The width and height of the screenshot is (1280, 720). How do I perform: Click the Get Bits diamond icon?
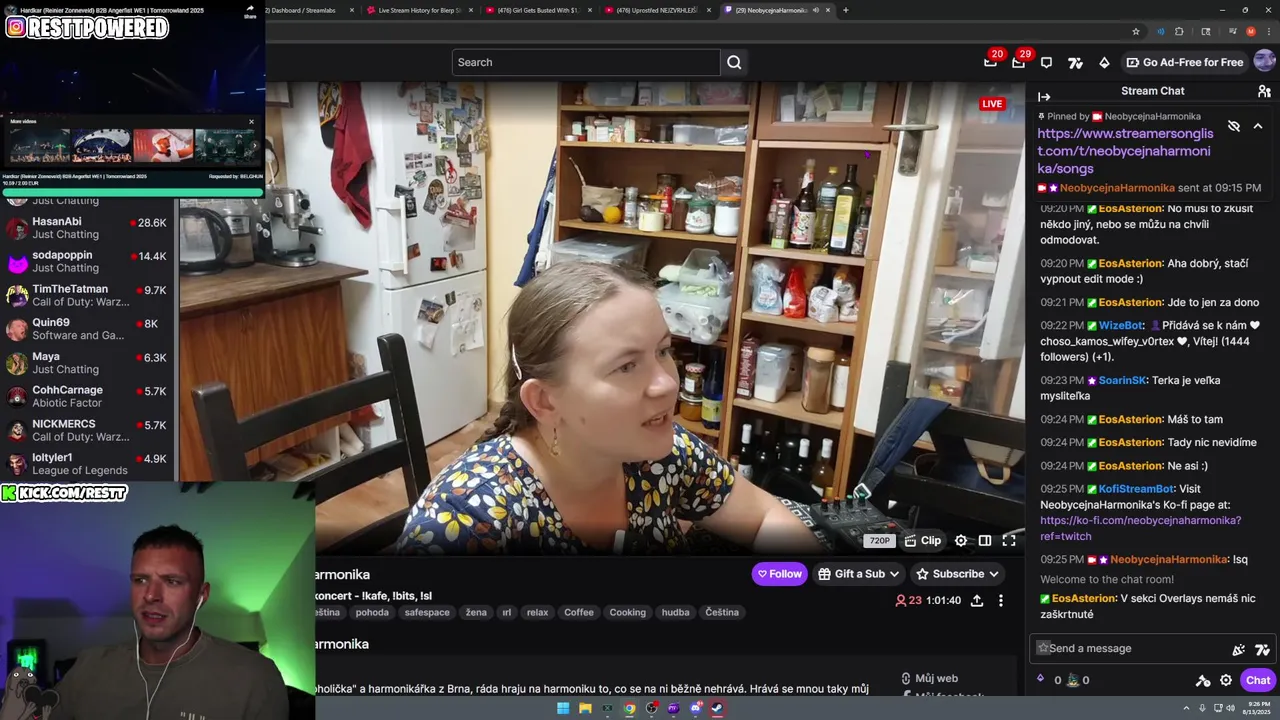pyautogui.click(x=1104, y=62)
